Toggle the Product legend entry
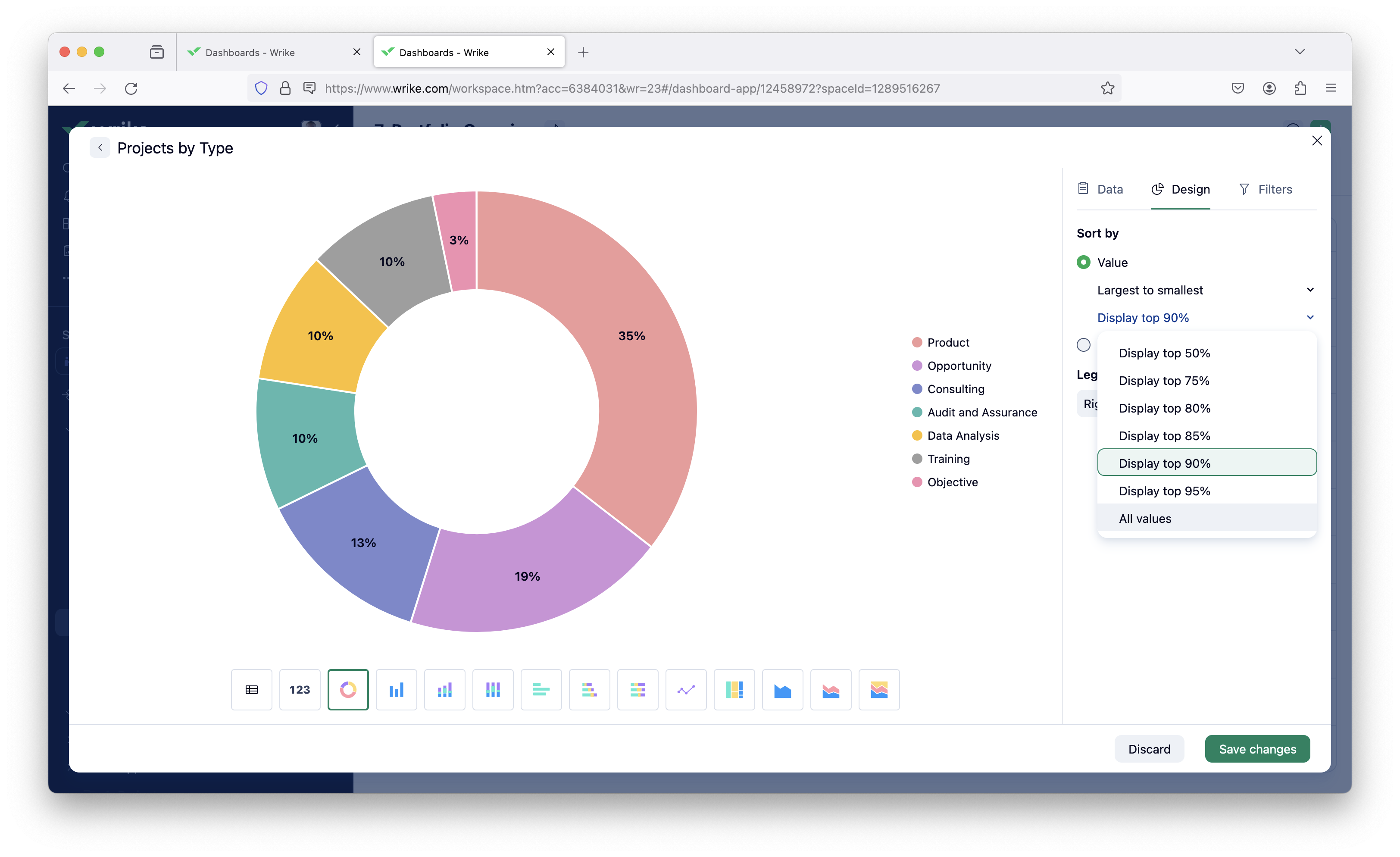 (x=948, y=343)
